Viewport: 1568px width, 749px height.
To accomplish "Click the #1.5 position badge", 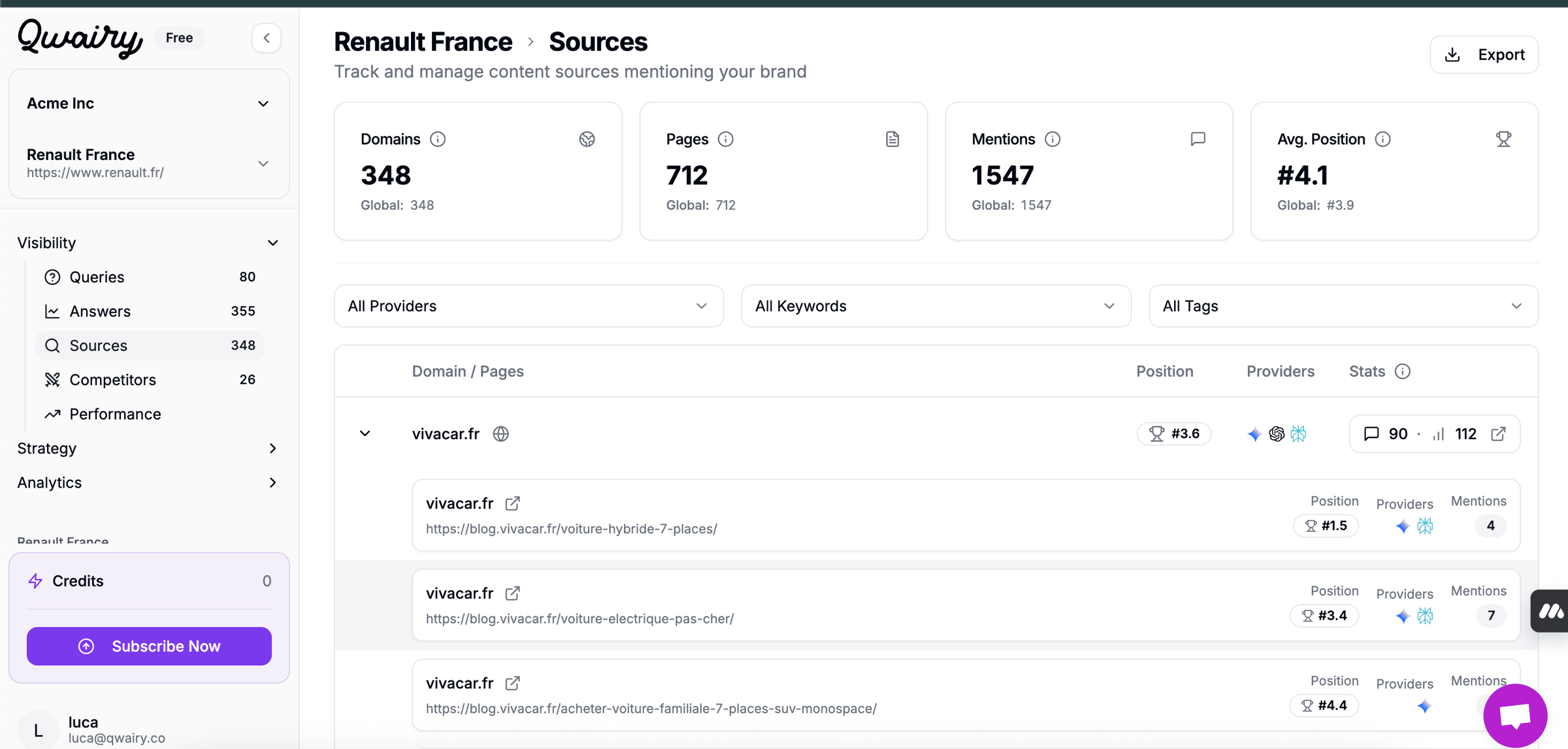I will click(1326, 526).
